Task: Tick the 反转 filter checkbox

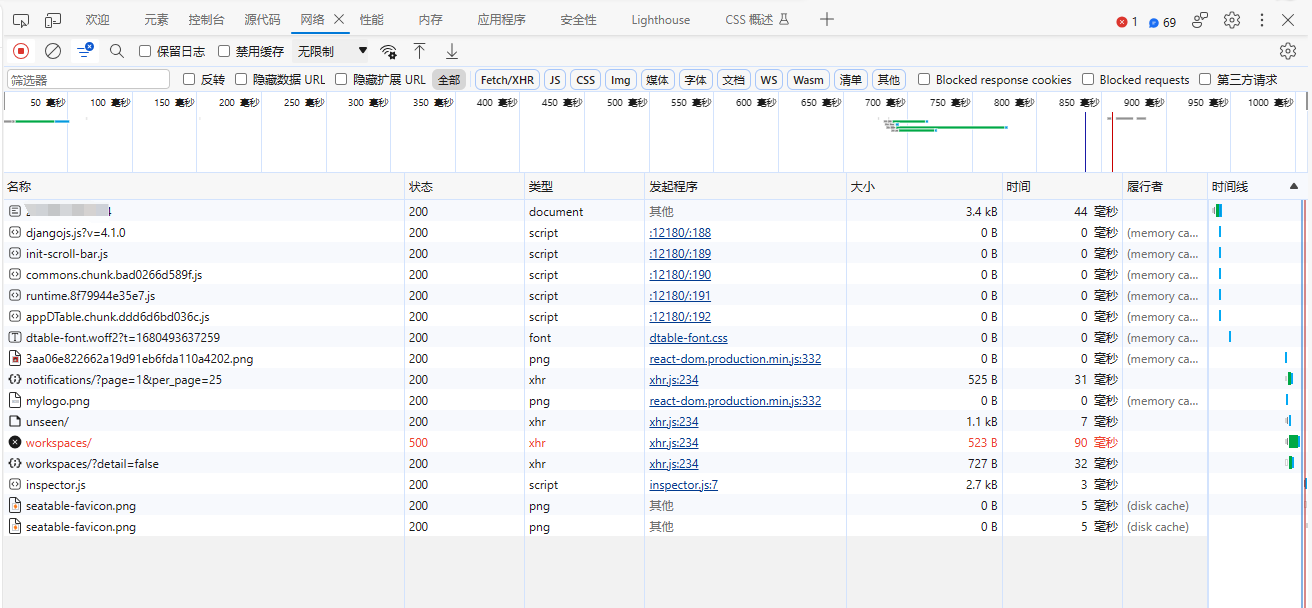Action: 189,80
